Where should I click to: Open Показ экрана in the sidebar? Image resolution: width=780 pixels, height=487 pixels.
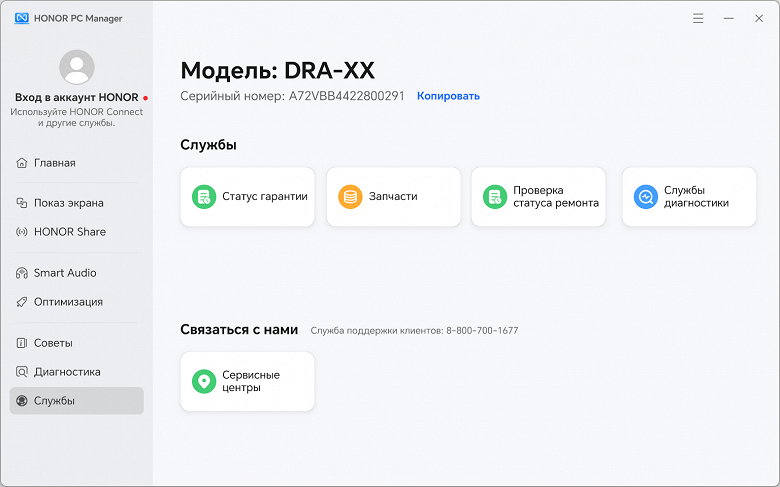coord(68,203)
